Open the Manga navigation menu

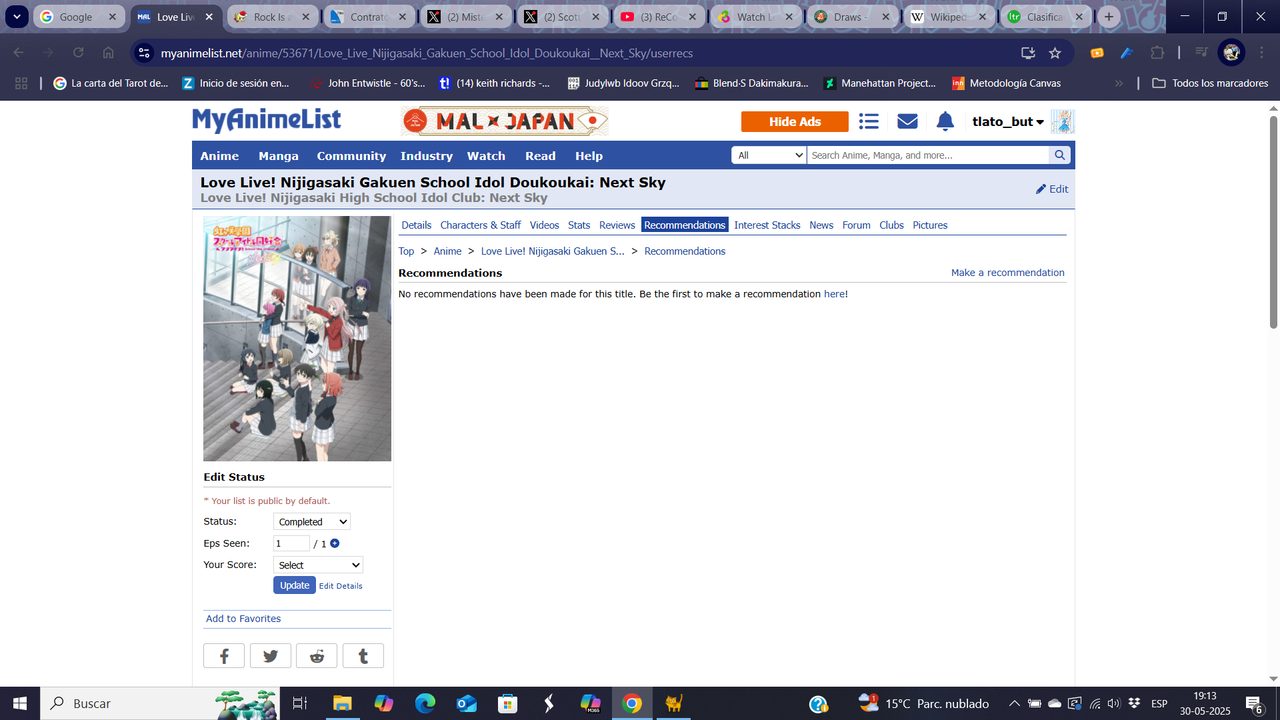coord(278,155)
